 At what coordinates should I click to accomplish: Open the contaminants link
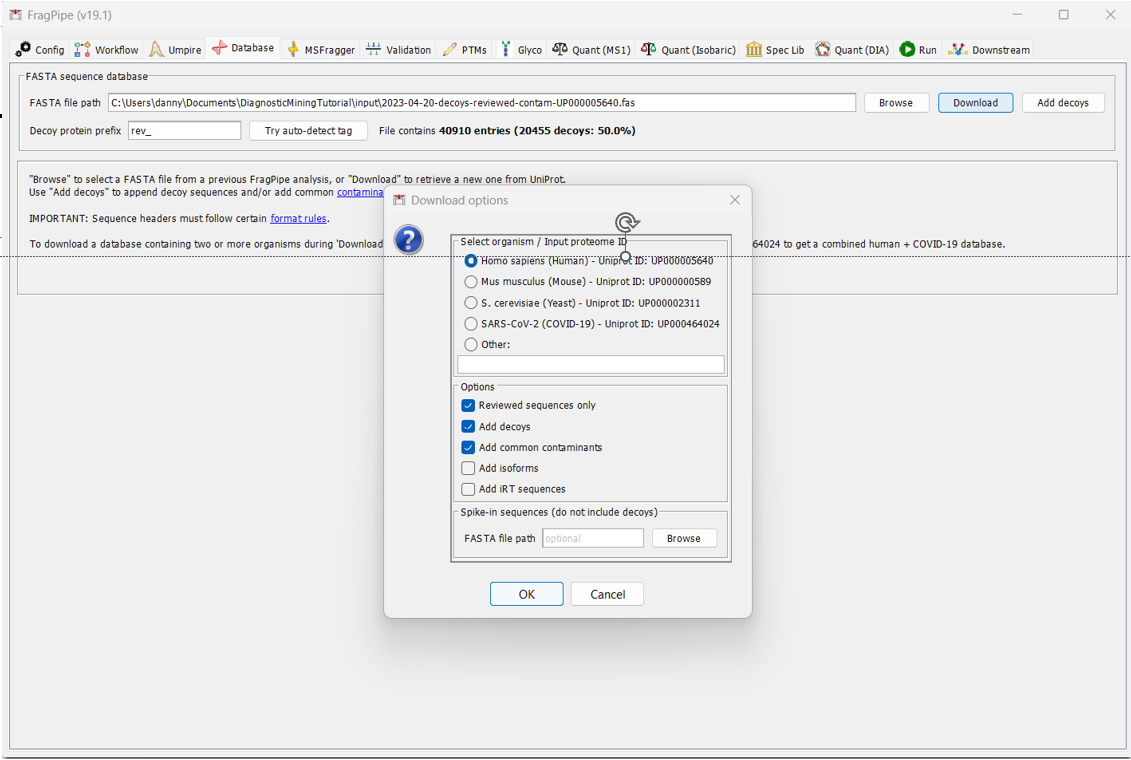pyautogui.click(x=360, y=193)
